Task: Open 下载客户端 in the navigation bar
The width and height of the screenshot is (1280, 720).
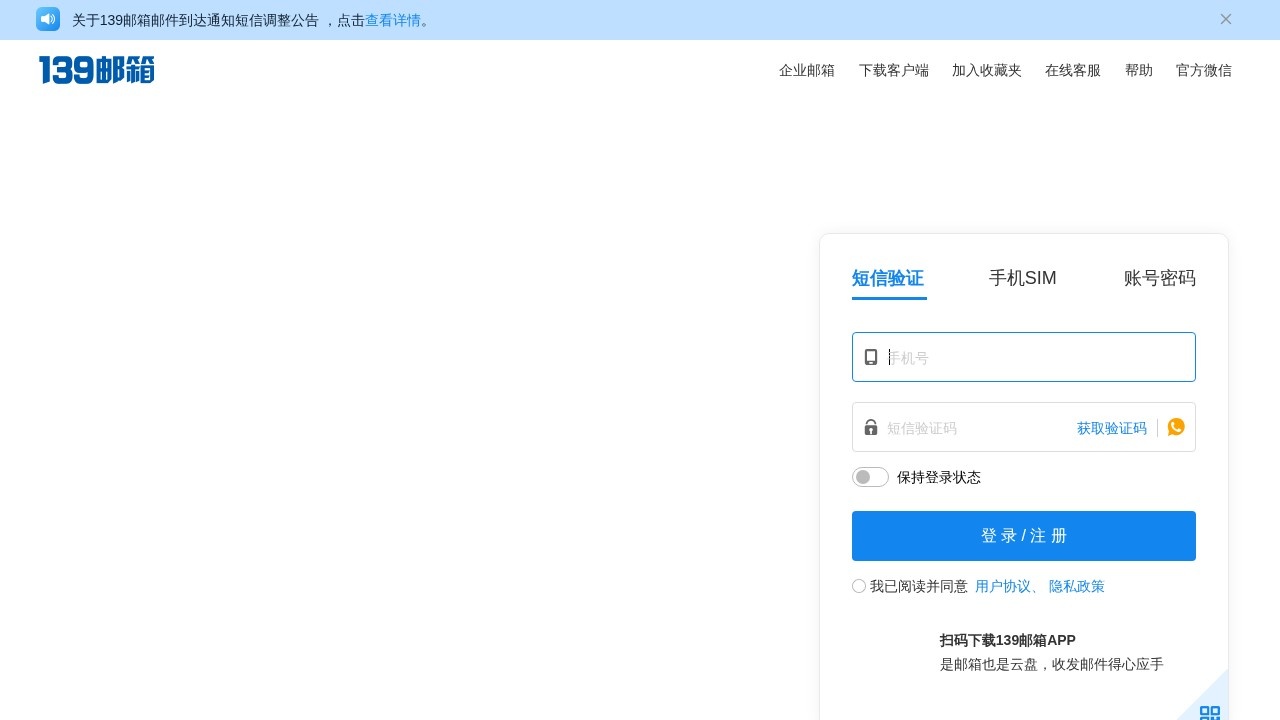Action: point(894,70)
